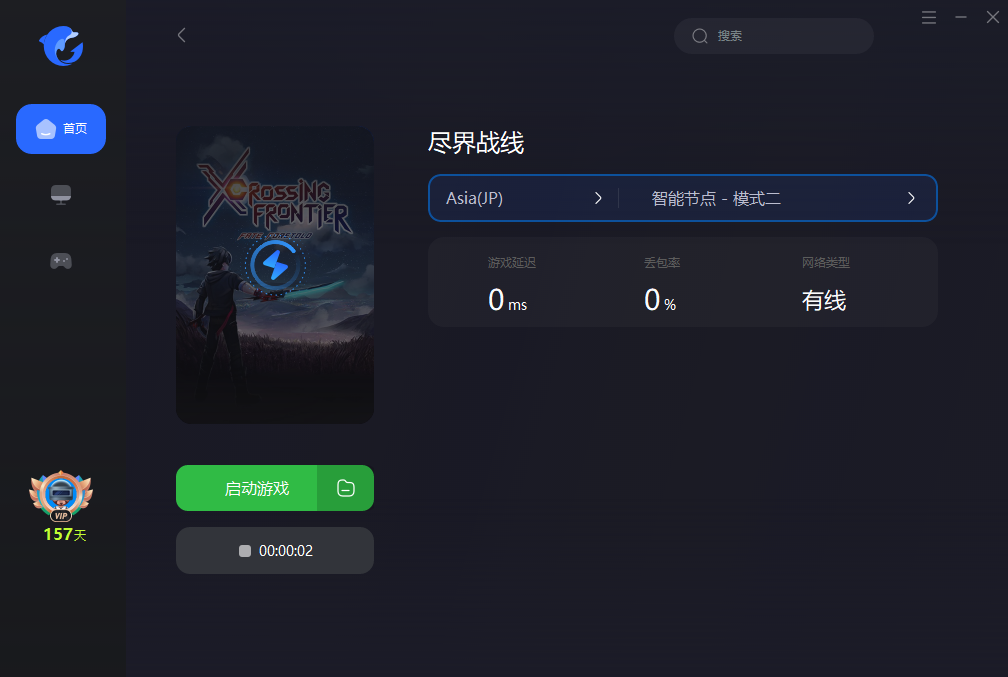
Task: Focus the 搜索 search field
Action: click(x=774, y=36)
